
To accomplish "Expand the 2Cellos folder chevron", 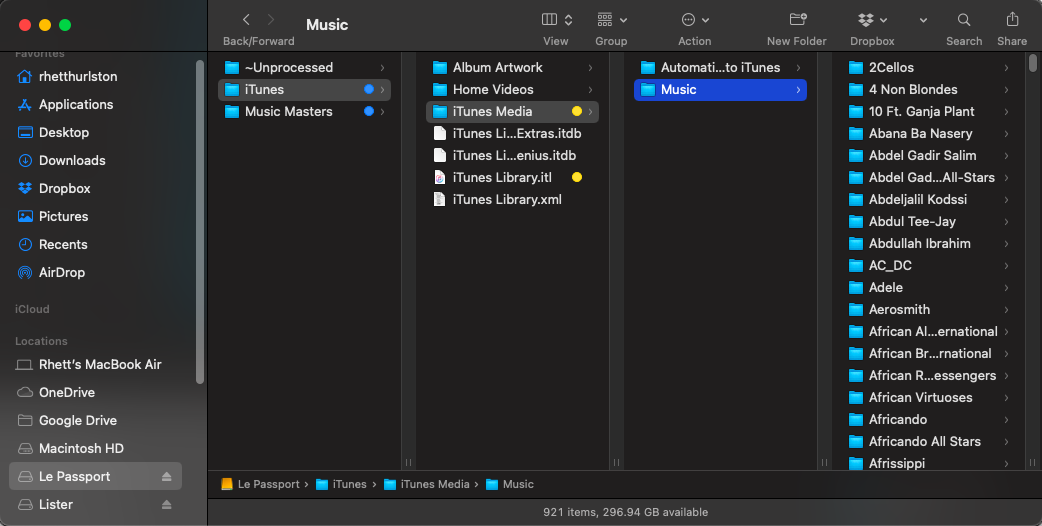I will [x=1006, y=68].
